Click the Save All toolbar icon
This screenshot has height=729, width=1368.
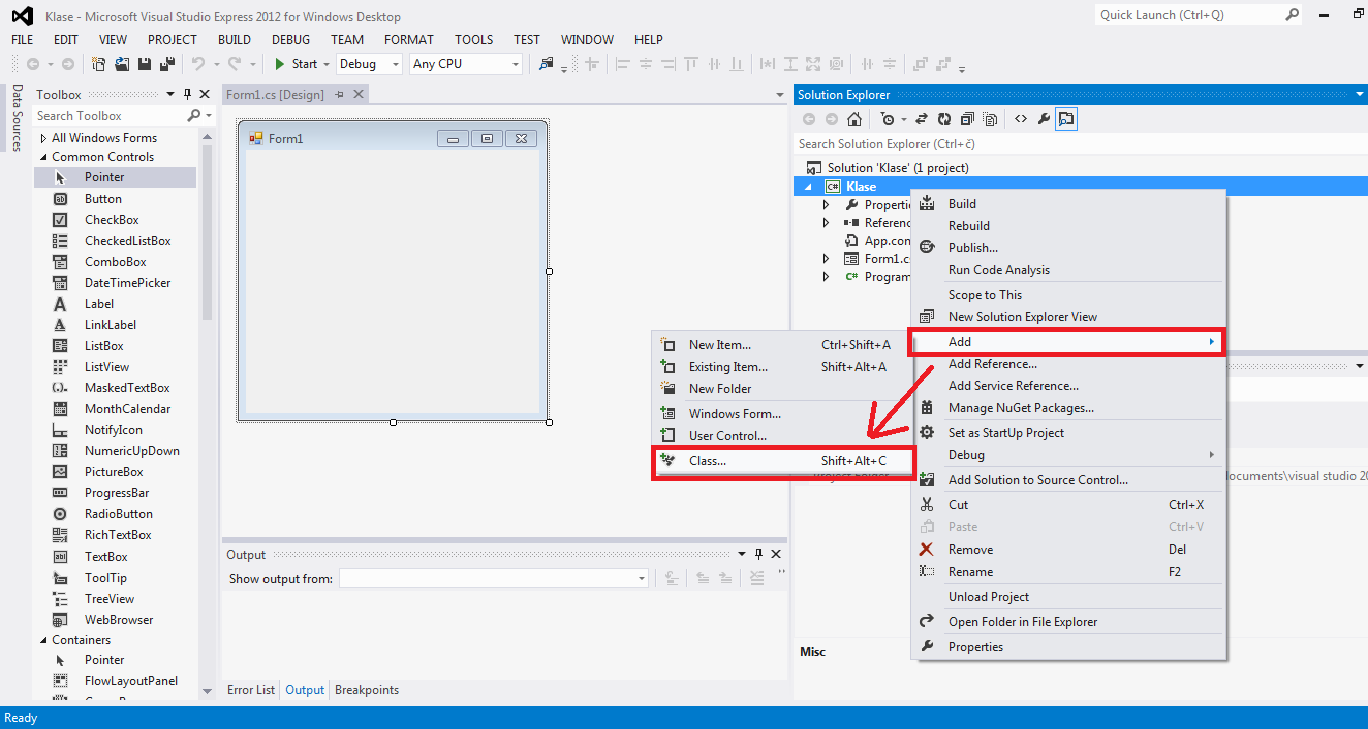coord(166,64)
